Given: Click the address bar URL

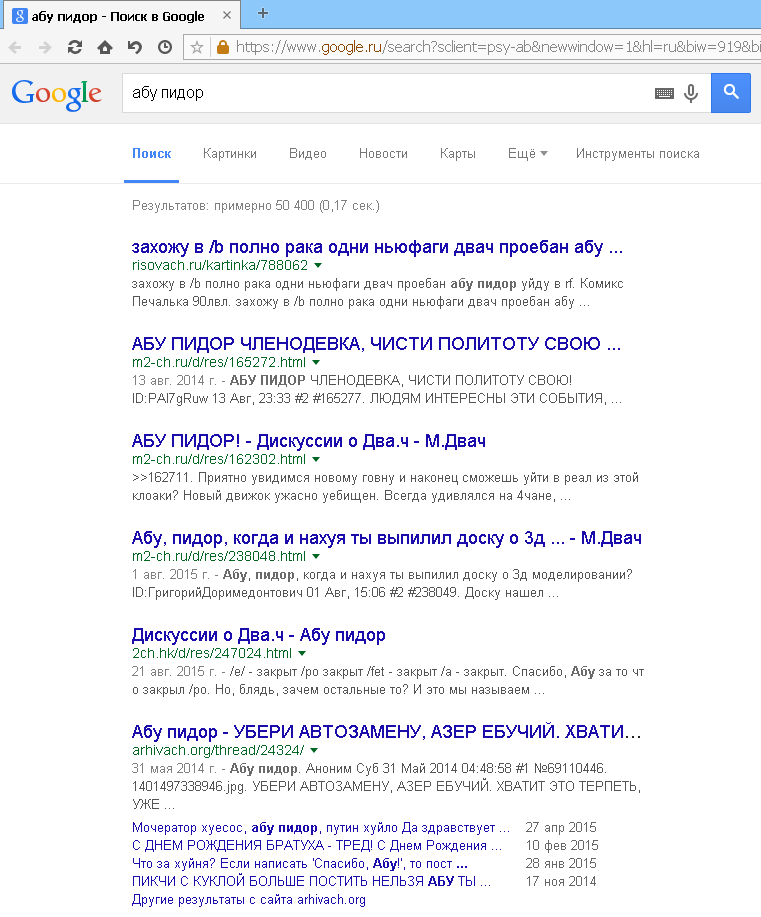Looking at the screenshot, I should (497, 47).
